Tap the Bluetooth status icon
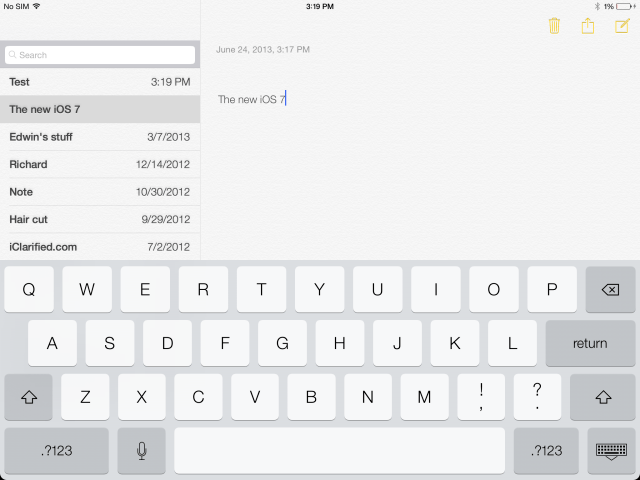The height and width of the screenshot is (480, 640). point(597,6)
